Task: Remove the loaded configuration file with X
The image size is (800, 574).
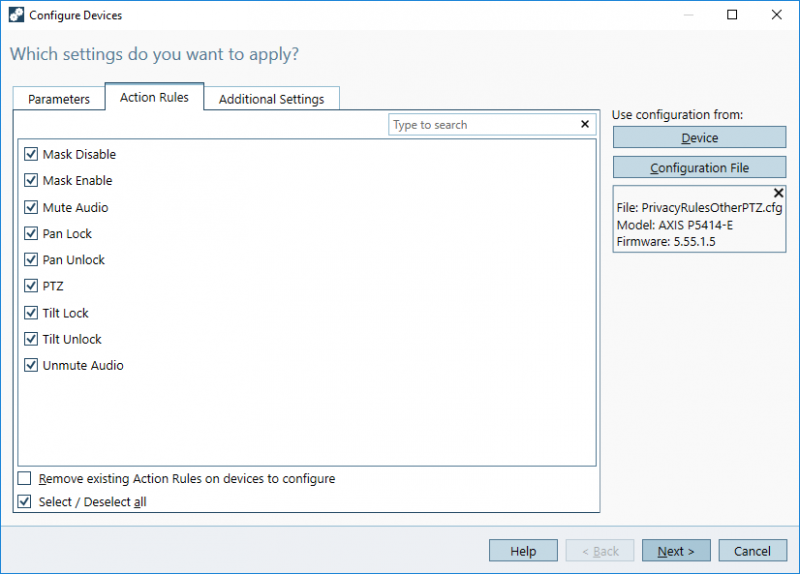Action: pos(778,193)
